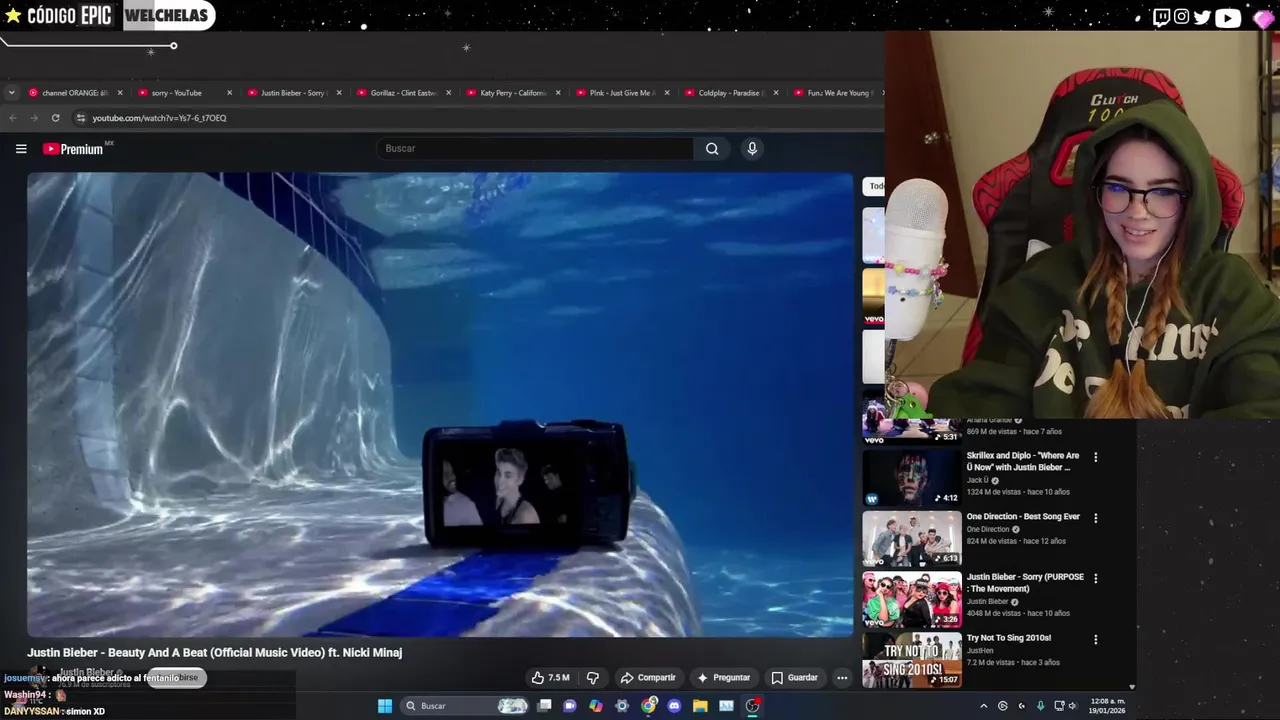
Task: Open Instagram icon in stream header
Action: tap(1182, 17)
